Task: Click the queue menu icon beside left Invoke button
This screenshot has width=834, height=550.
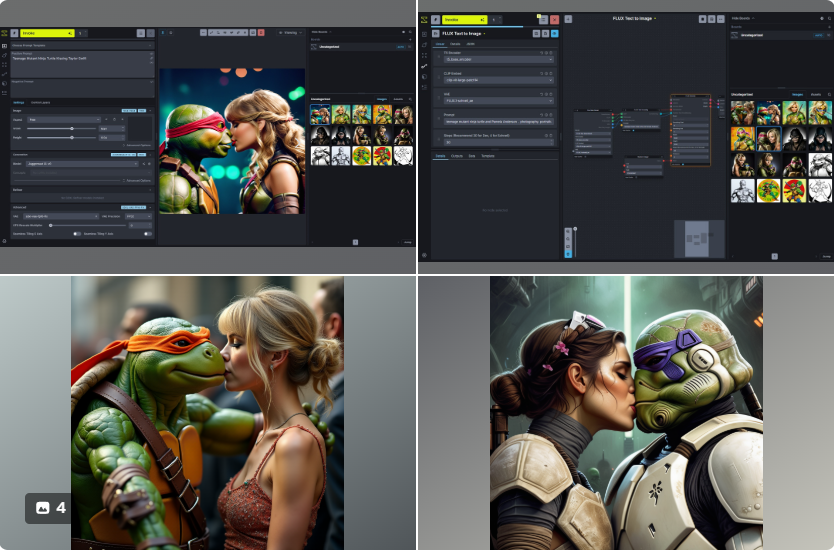Action: pyautogui.click(x=140, y=33)
